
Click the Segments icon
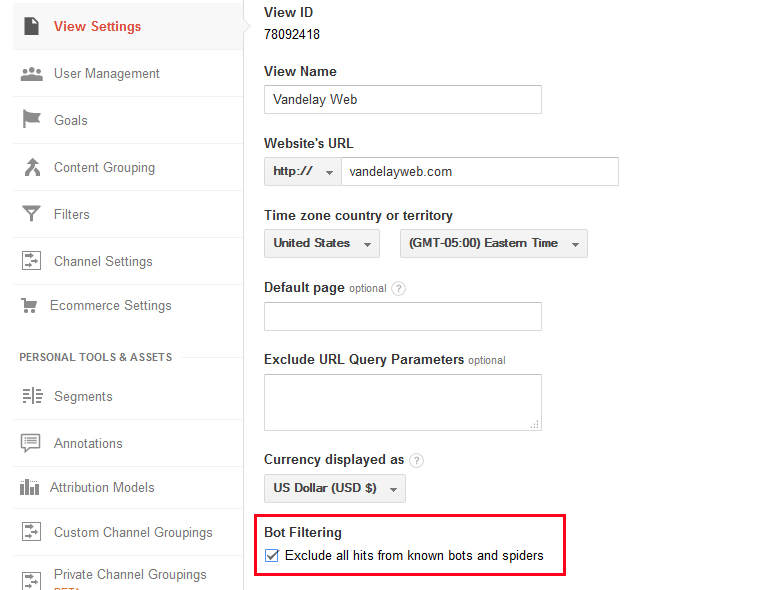32,396
